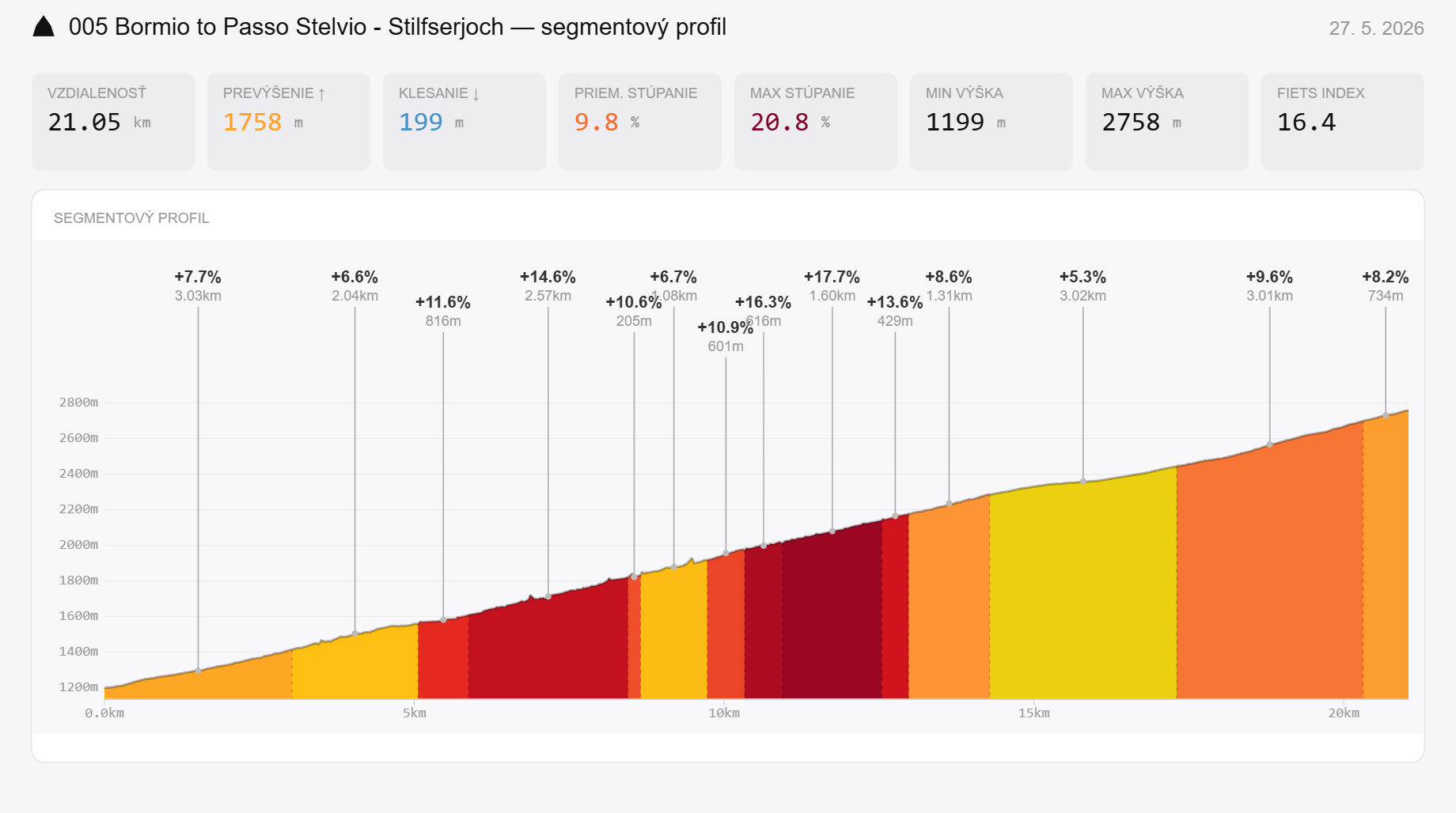This screenshot has width=1456, height=813.
Task: Click the profile marker dot under +8.2%
Action: click(1386, 415)
